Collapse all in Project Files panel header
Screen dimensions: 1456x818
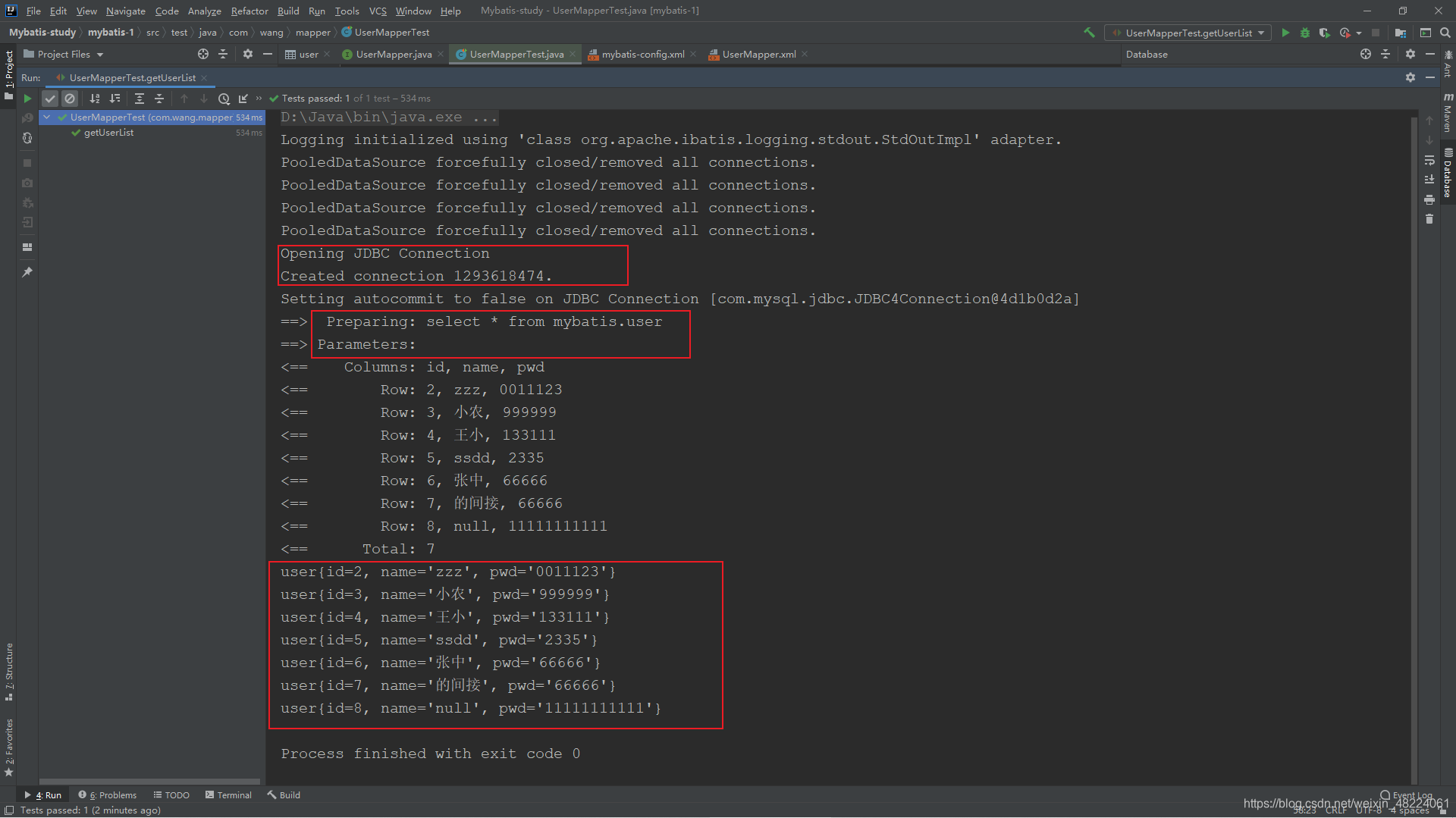(x=223, y=54)
